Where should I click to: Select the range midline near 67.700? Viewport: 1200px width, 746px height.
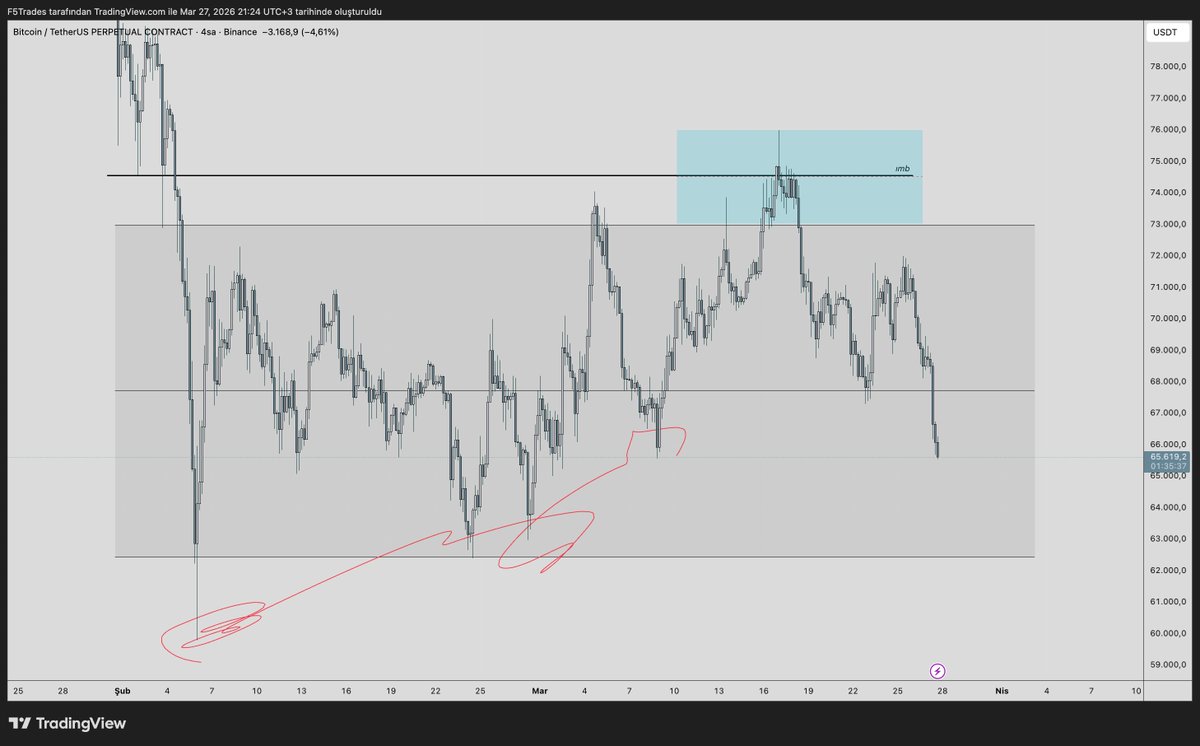coord(574,390)
